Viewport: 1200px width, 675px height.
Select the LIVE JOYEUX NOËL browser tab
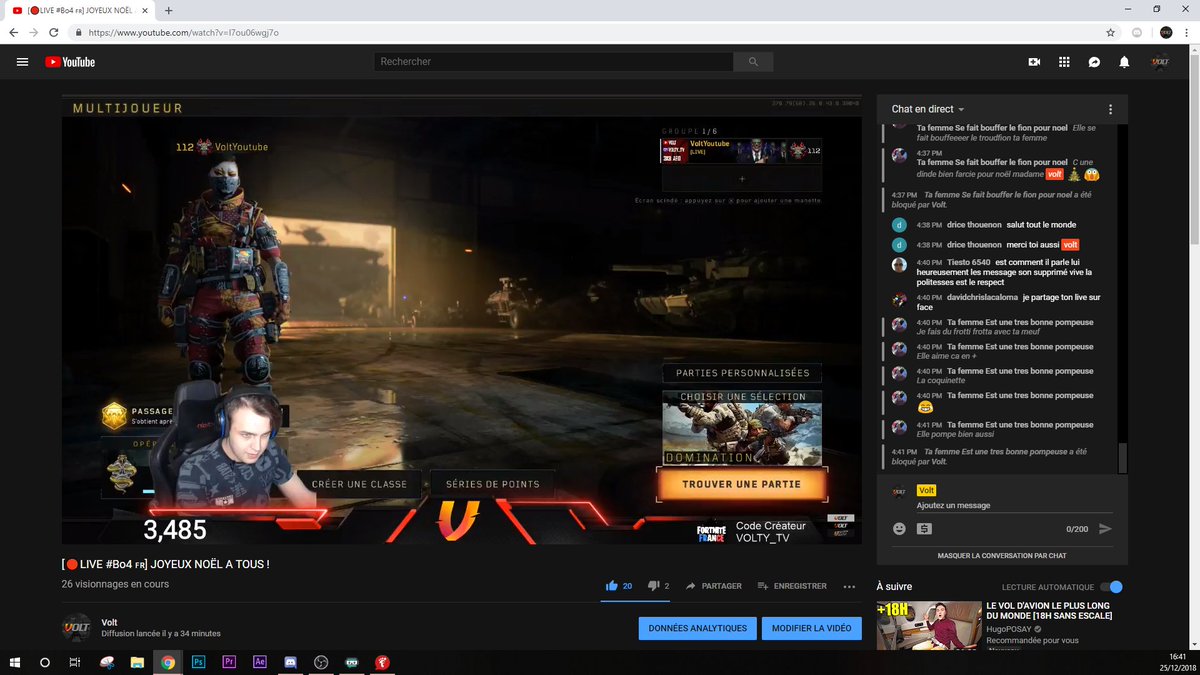tap(78, 10)
